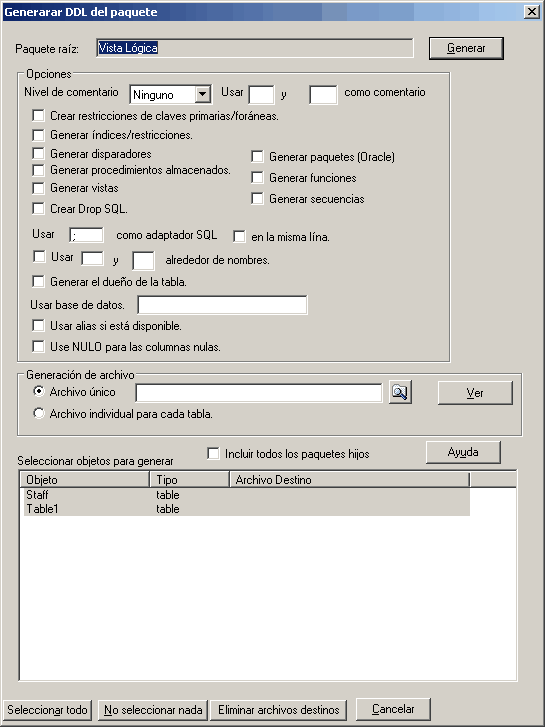Click Eliminar archivos destinos button
The width and height of the screenshot is (545, 727).
coord(279,710)
